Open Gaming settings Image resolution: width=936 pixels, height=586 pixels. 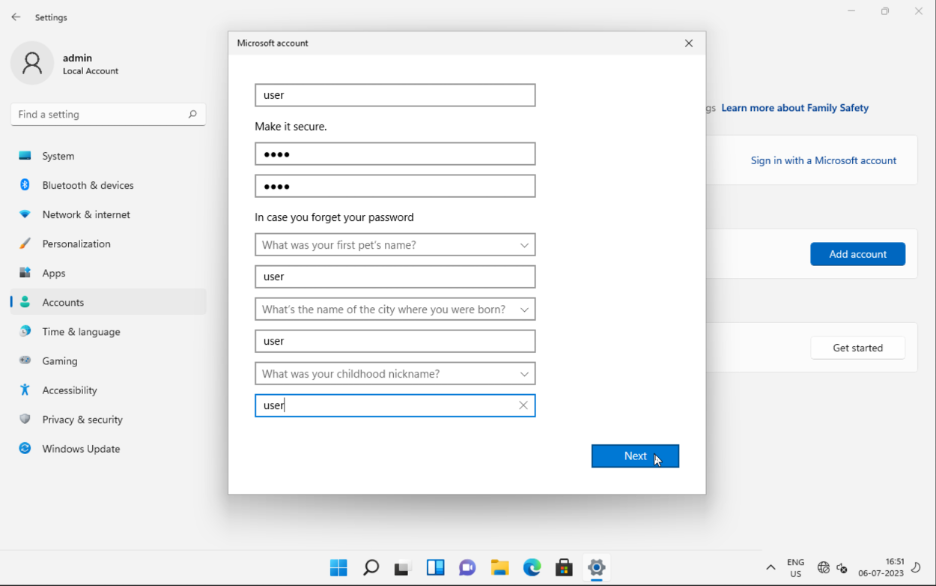click(108, 360)
